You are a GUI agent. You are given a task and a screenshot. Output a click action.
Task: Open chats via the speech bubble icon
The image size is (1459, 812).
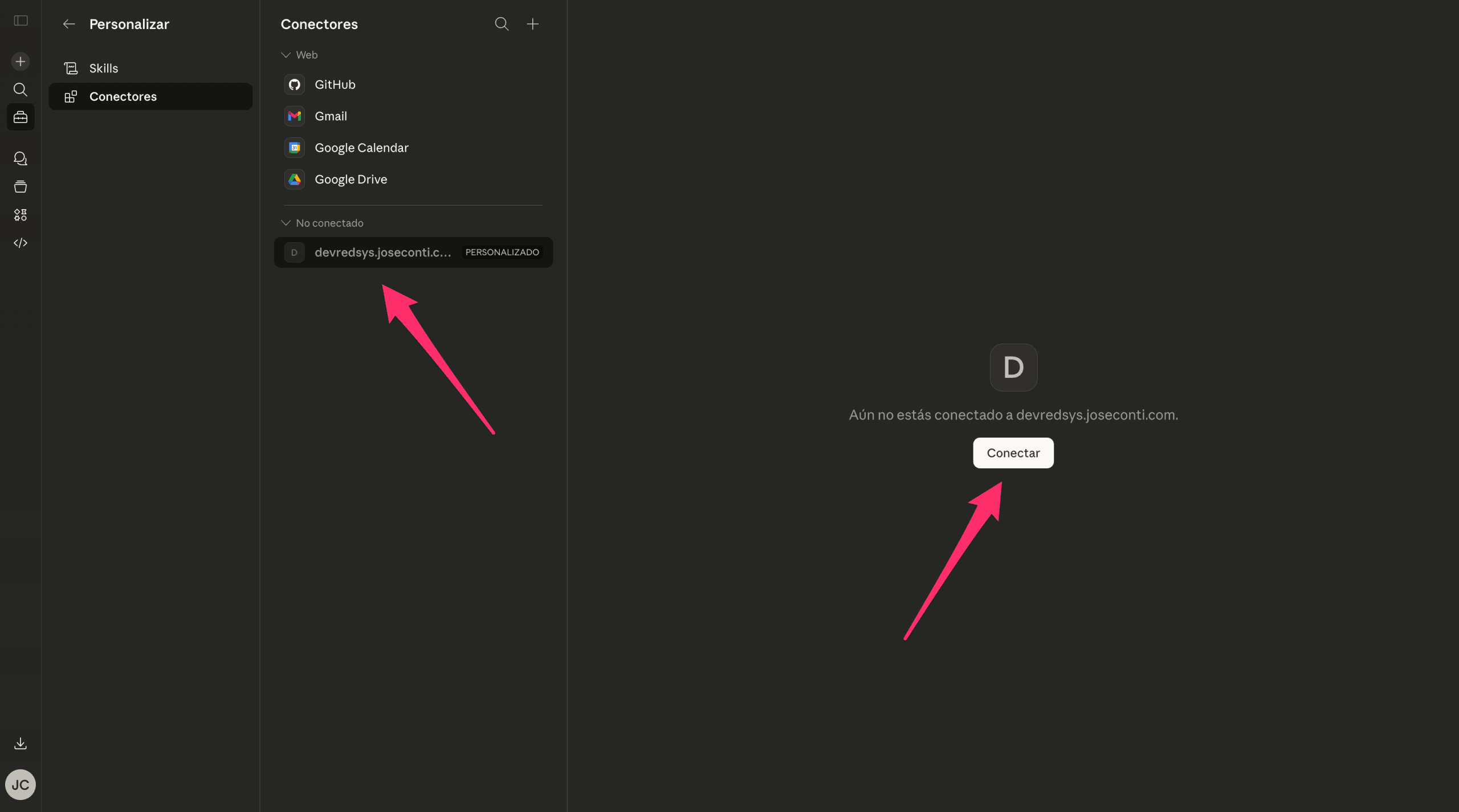pyautogui.click(x=21, y=158)
